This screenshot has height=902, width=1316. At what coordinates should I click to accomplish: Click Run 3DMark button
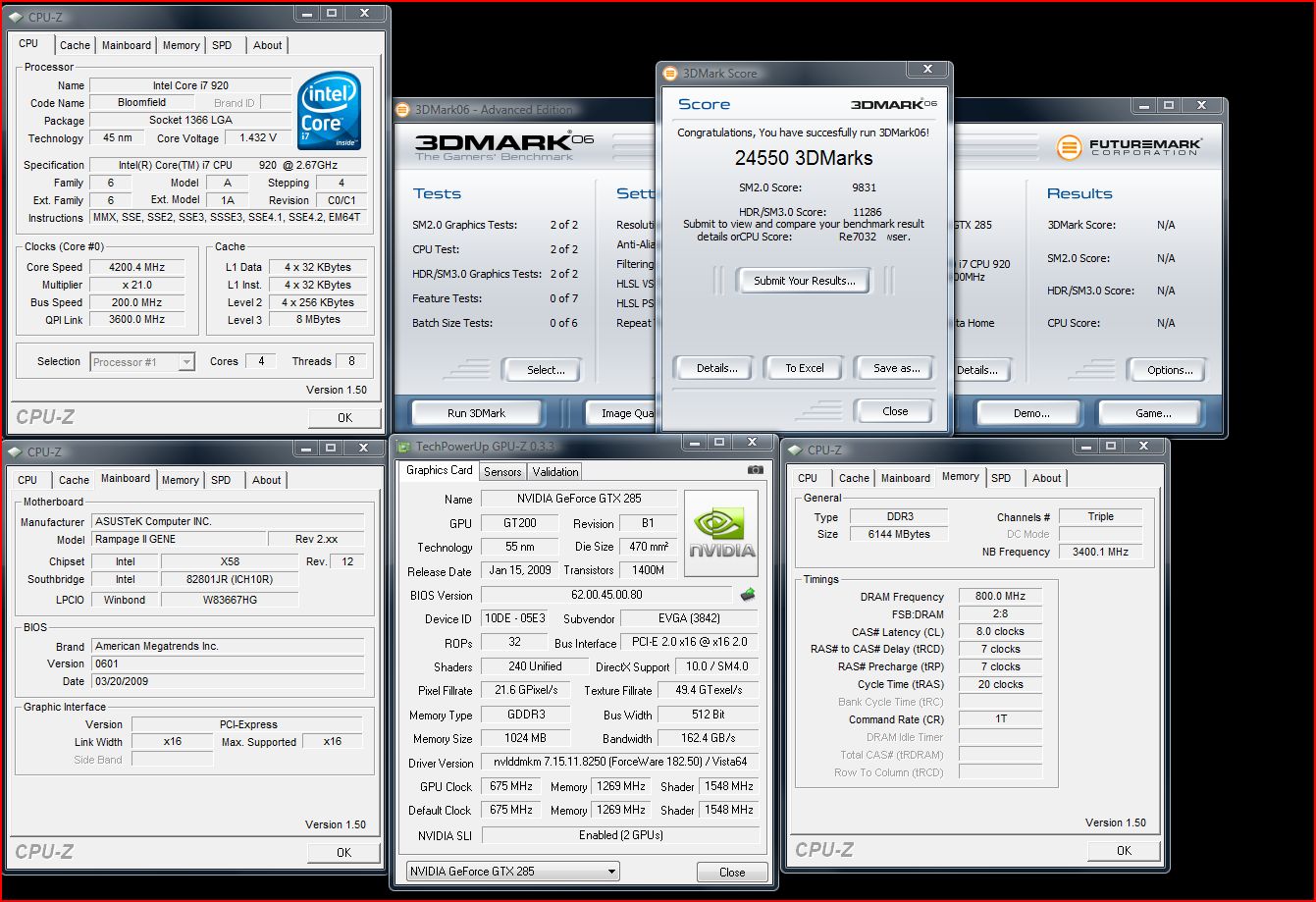pos(476,413)
